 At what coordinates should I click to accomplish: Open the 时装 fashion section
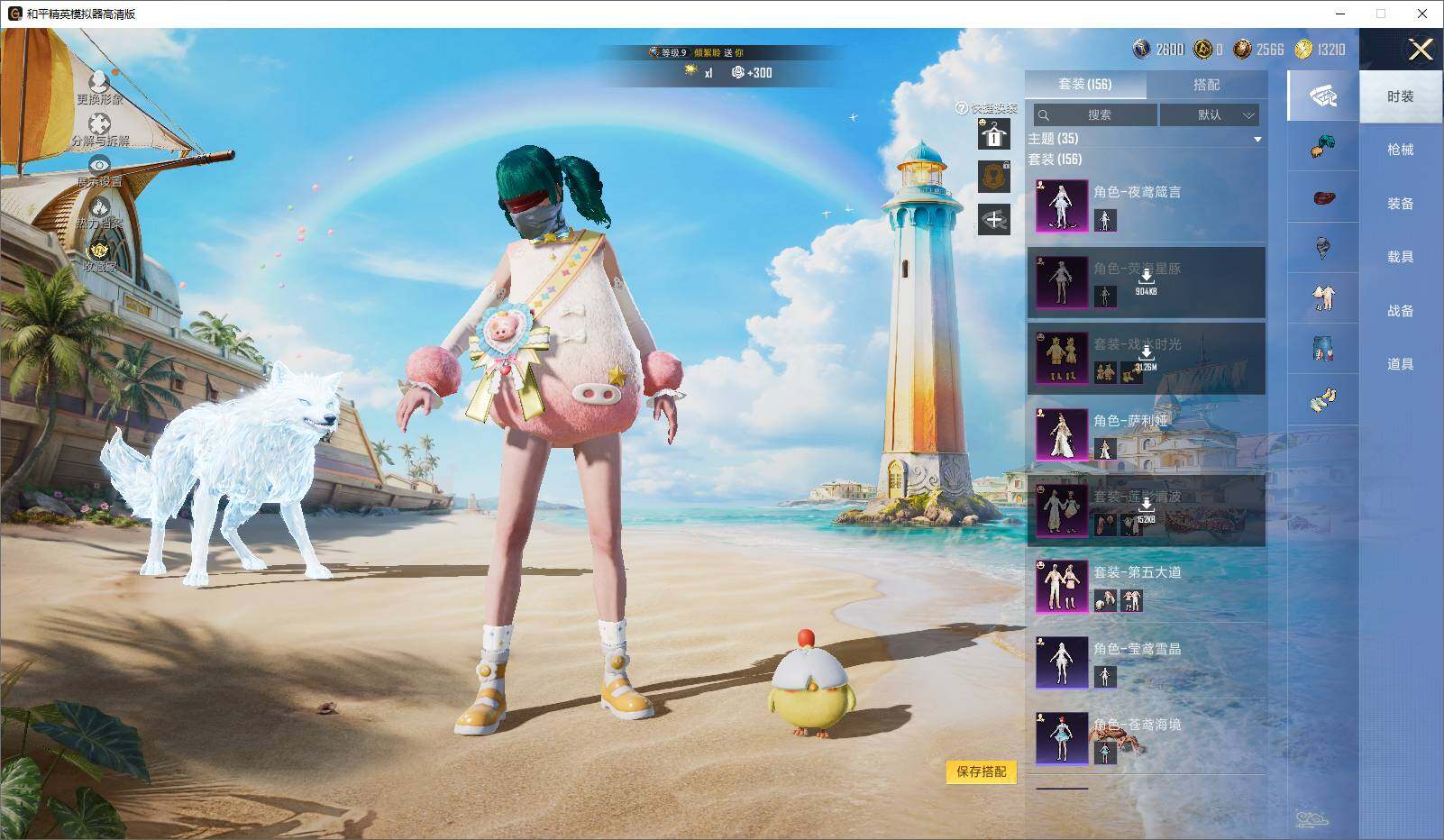[1401, 96]
